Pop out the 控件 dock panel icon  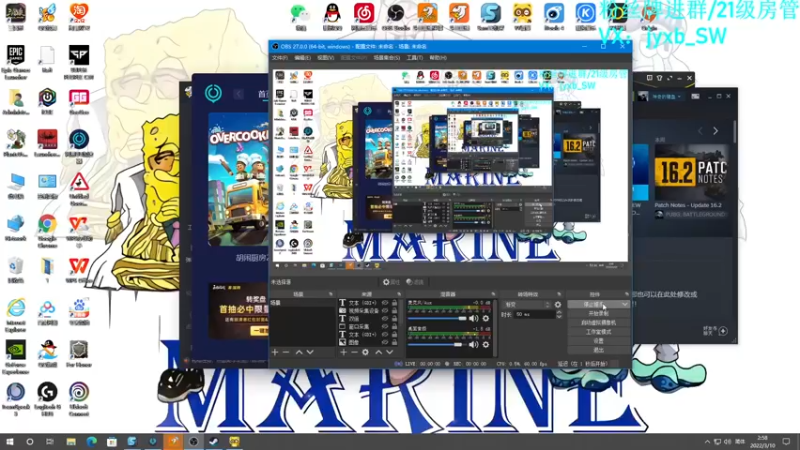pos(627,294)
